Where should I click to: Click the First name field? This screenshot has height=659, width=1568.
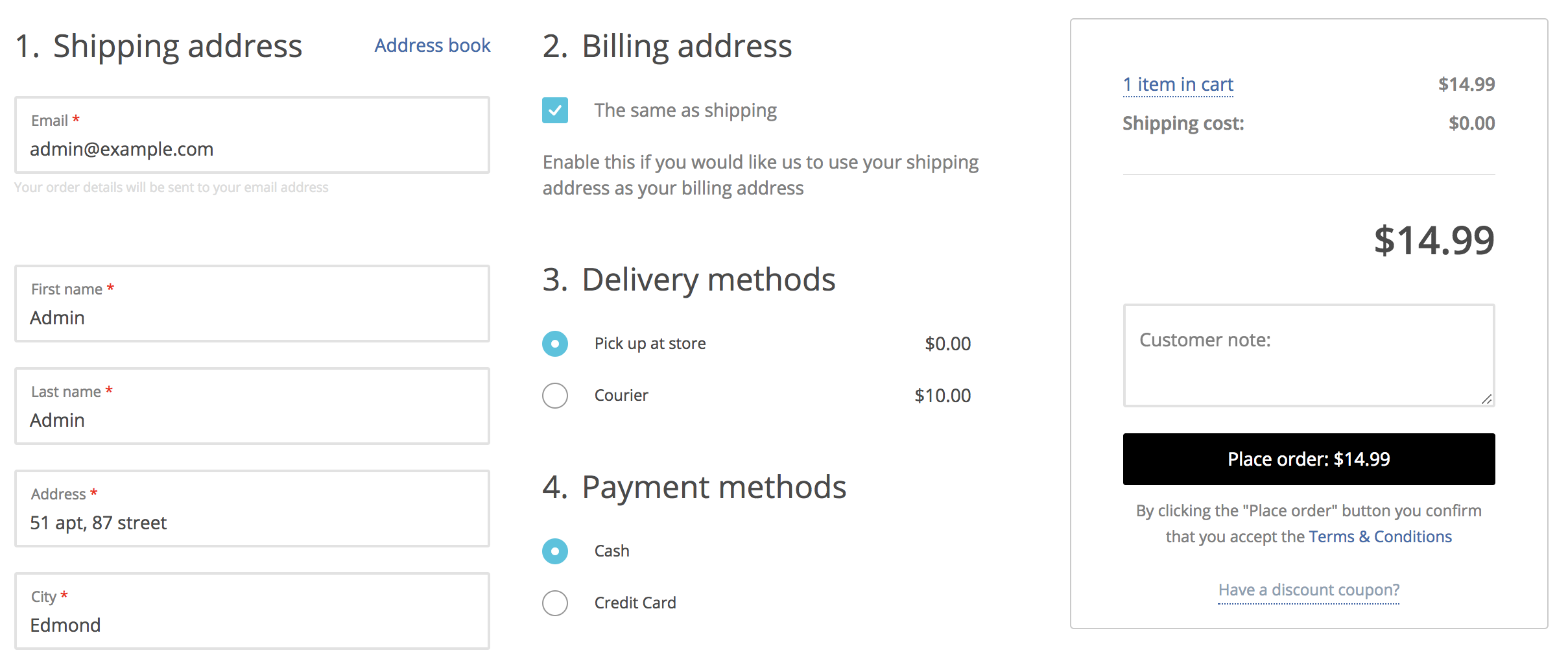tap(252, 318)
